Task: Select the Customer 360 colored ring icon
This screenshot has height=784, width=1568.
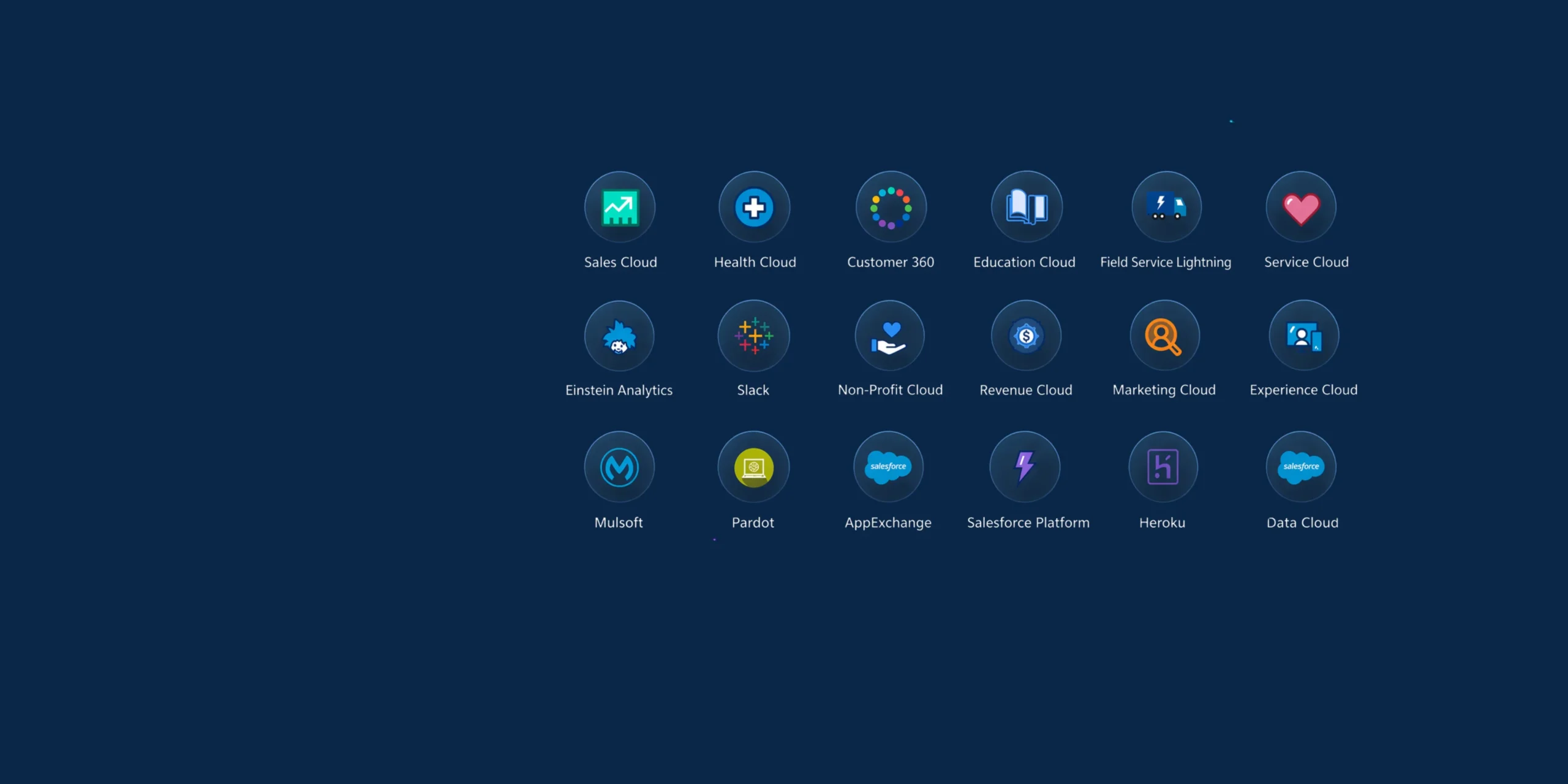Action: 891,207
